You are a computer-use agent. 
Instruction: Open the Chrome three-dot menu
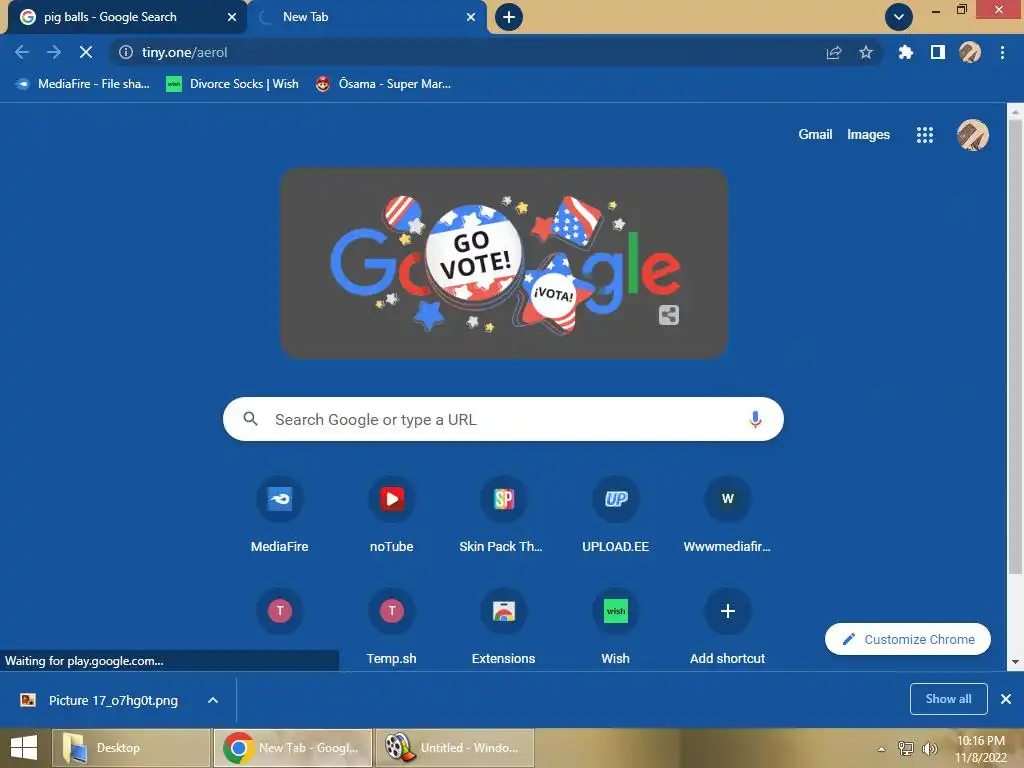1002,52
